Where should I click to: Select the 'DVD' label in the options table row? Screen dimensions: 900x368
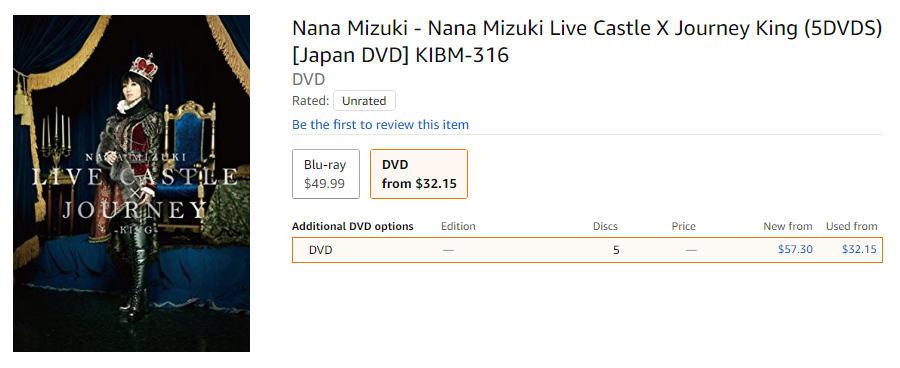[x=320, y=250]
